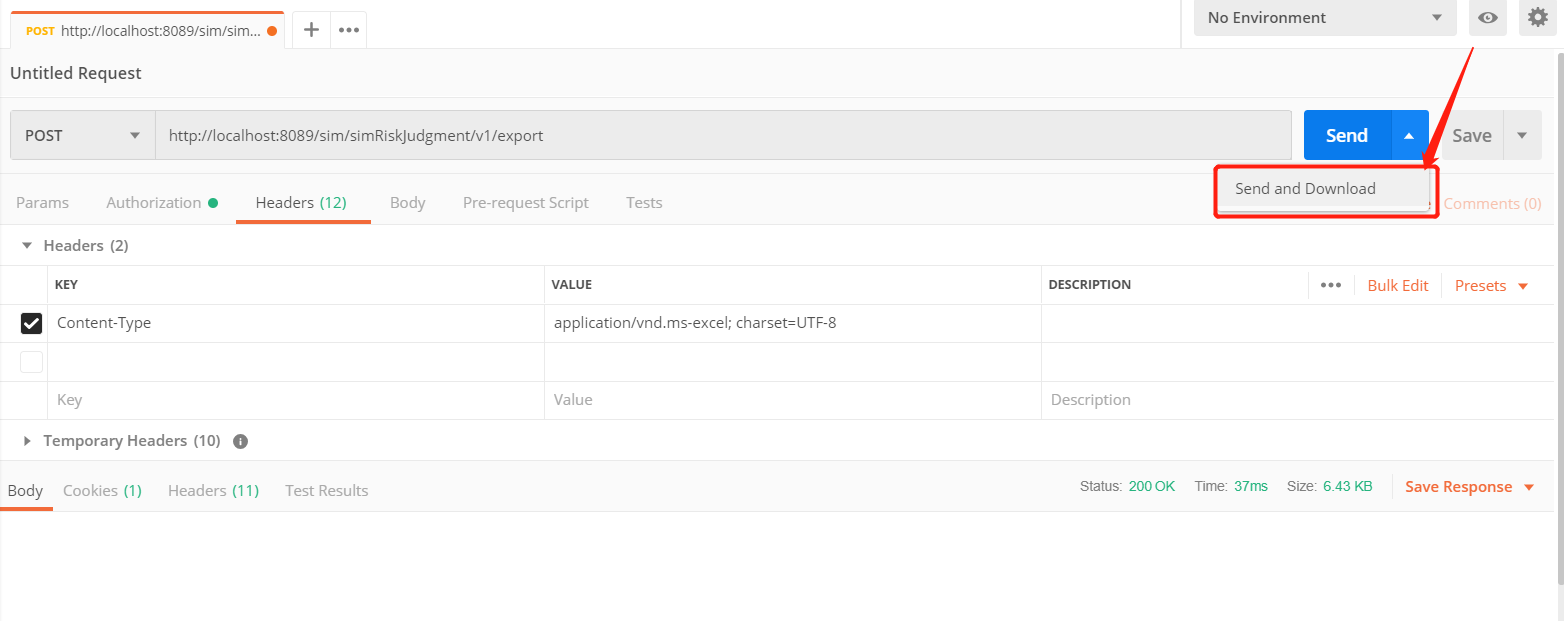Open the No Environment selector
This screenshot has width=1564, height=621.
tap(1324, 18)
